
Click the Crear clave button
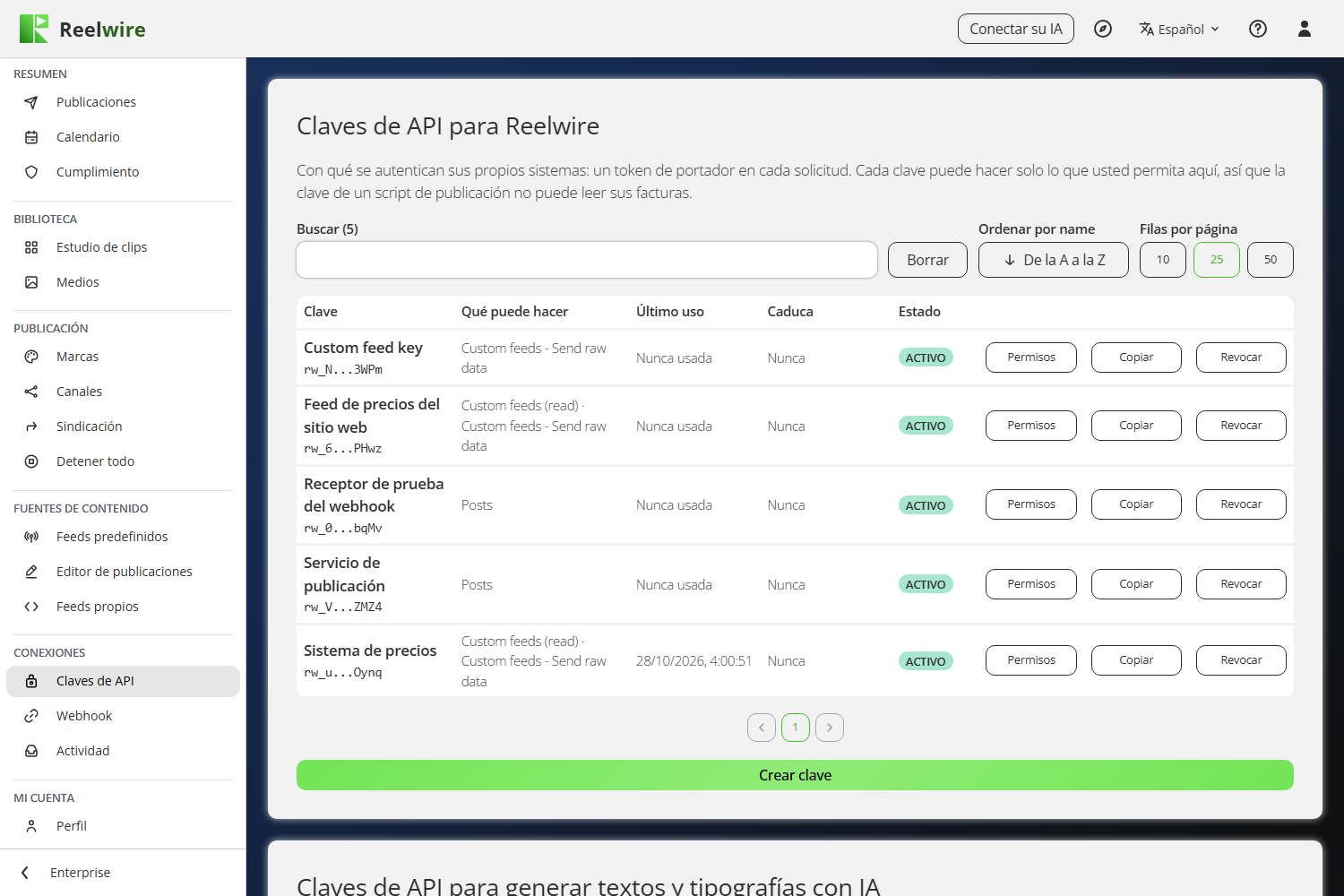click(x=795, y=775)
